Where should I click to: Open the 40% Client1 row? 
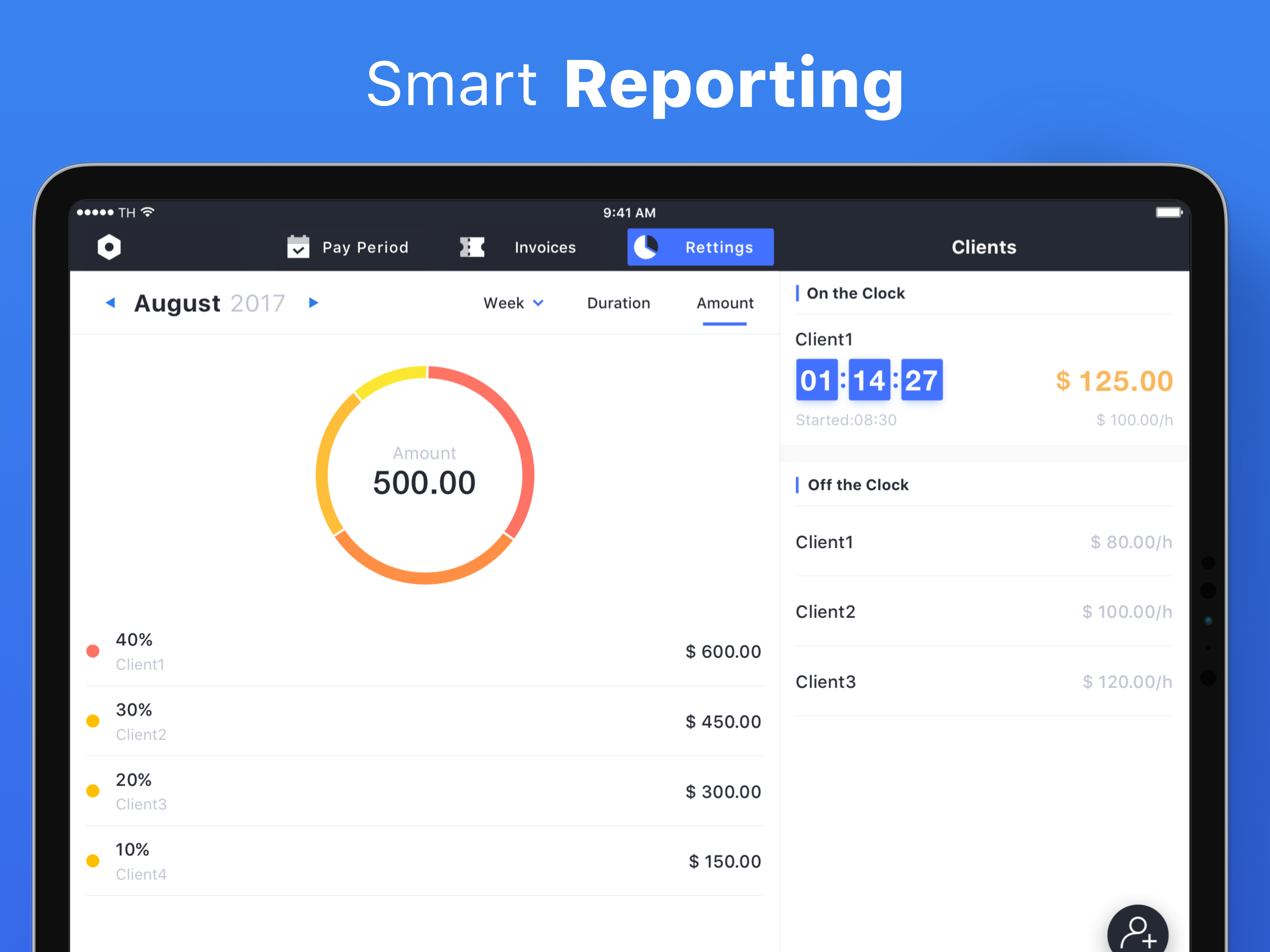pyautogui.click(x=424, y=651)
